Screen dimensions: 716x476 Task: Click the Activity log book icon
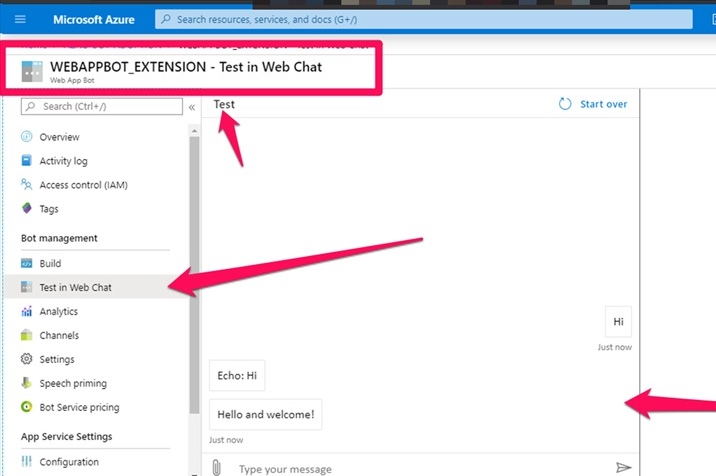tap(26, 160)
